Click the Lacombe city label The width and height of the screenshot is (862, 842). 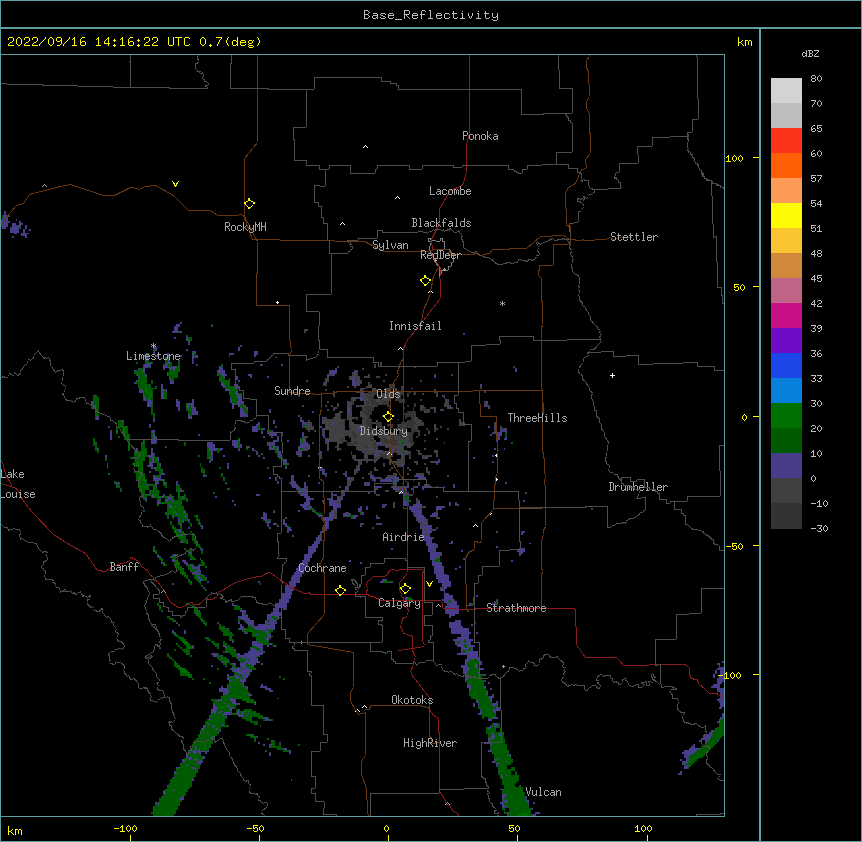coord(450,191)
